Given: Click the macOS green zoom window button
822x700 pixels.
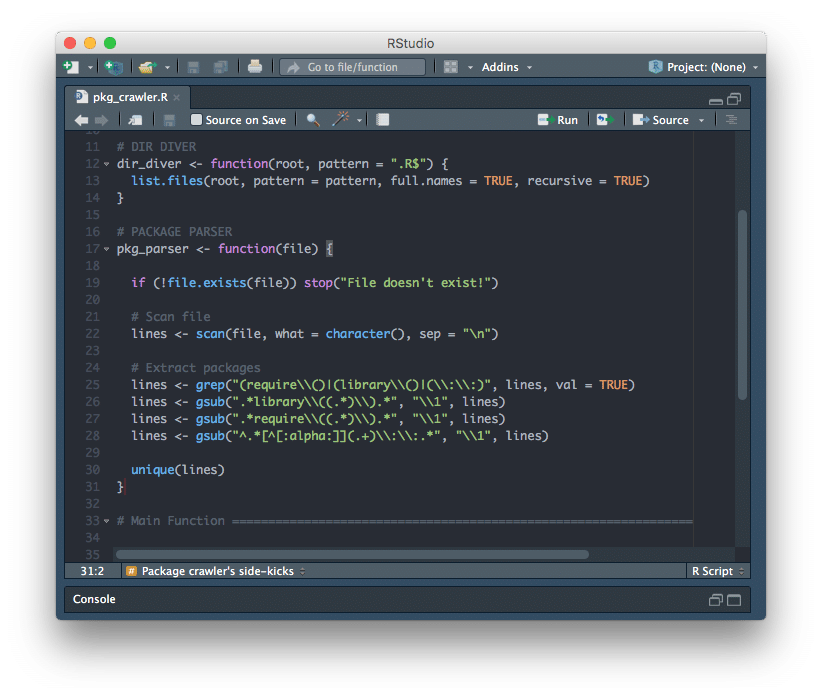Looking at the screenshot, I should [x=110, y=43].
